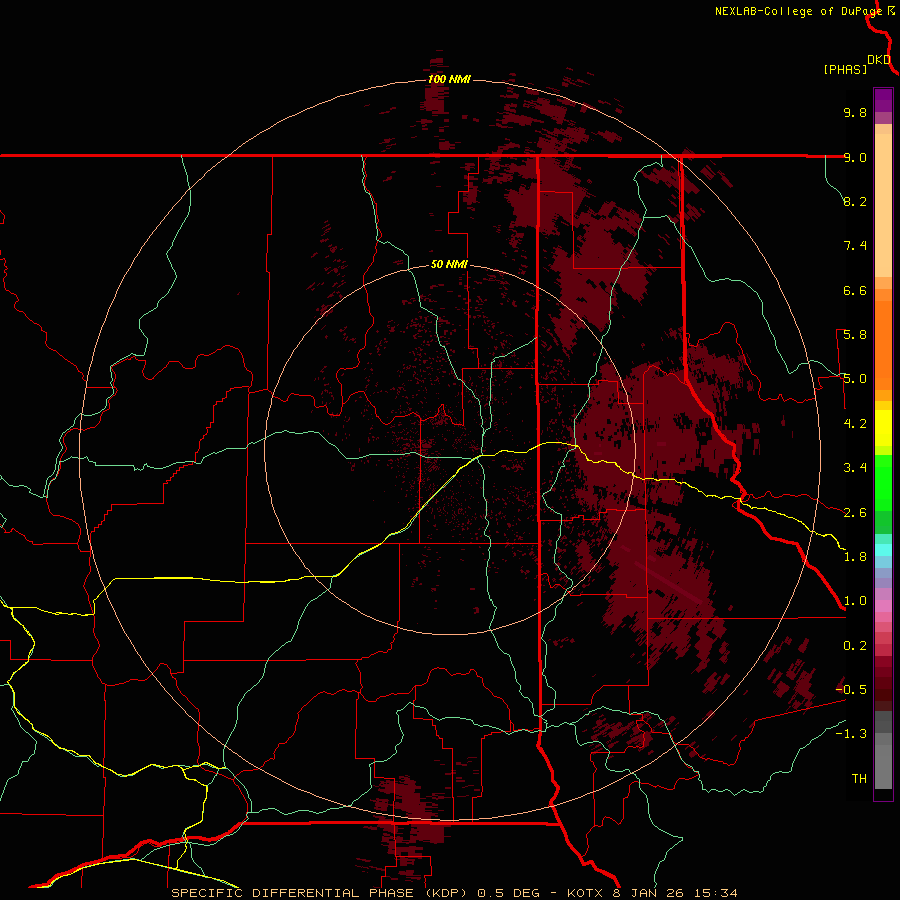Pick the pink color band near 1.0
Image resolution: width=900 pixels, height=900 pixels.
(x=883, y=606)
